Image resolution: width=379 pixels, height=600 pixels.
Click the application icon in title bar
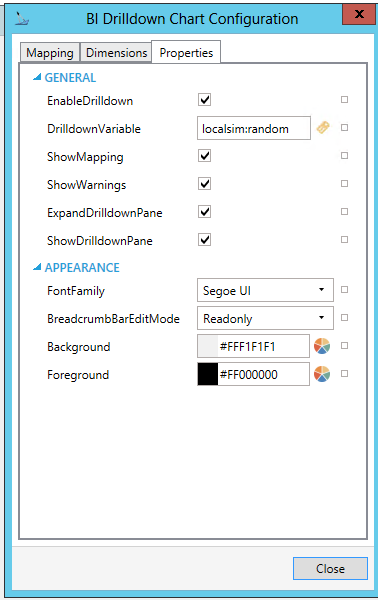coord(21,18)
